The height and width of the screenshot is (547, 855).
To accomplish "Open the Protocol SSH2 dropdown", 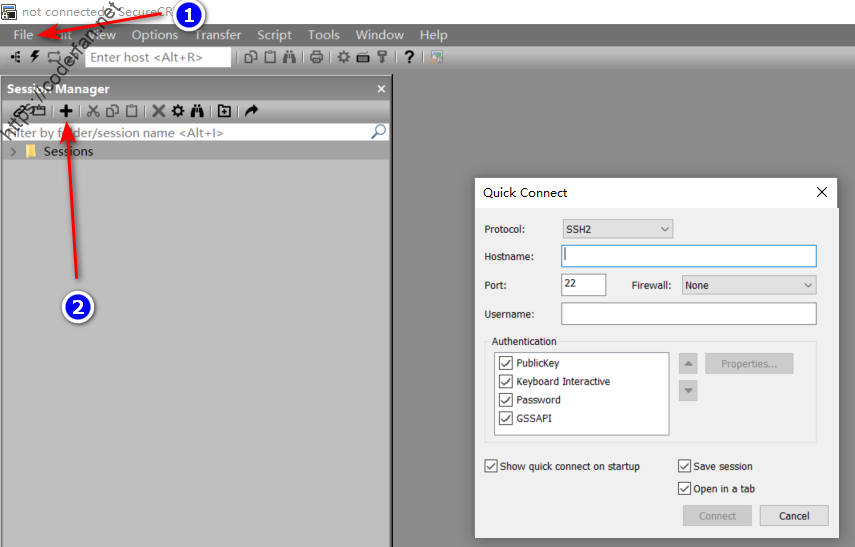I will pos(618,229).
